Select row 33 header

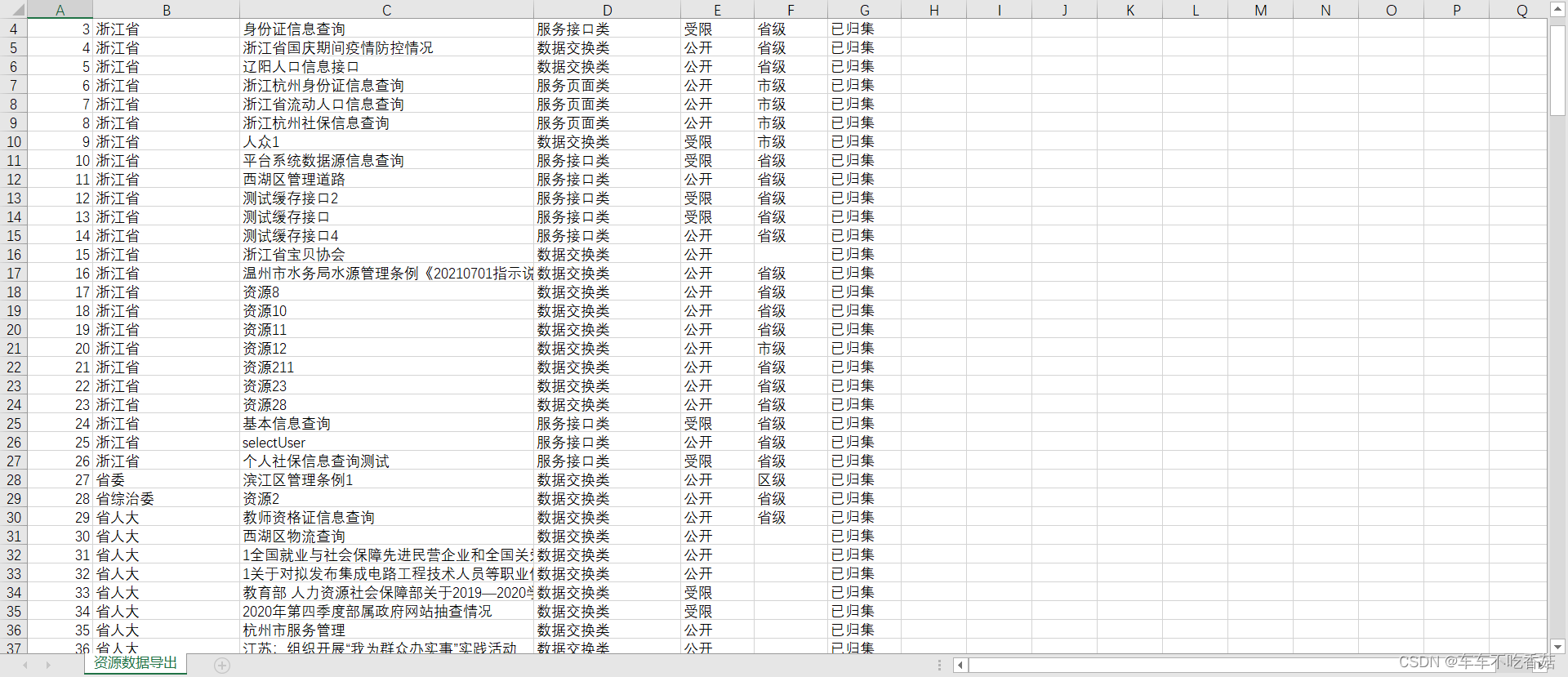14,573
